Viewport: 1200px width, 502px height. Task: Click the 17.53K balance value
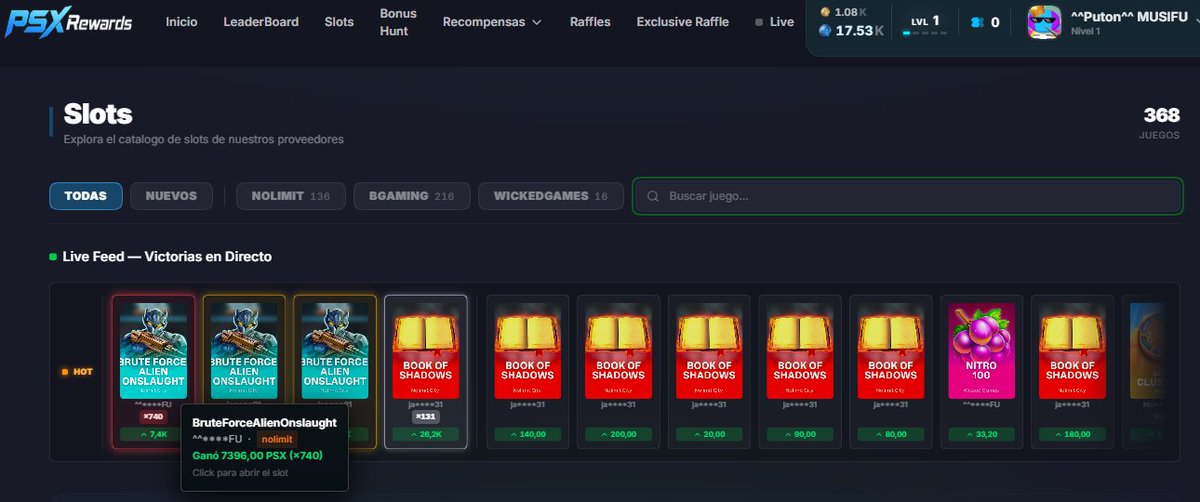859,31
